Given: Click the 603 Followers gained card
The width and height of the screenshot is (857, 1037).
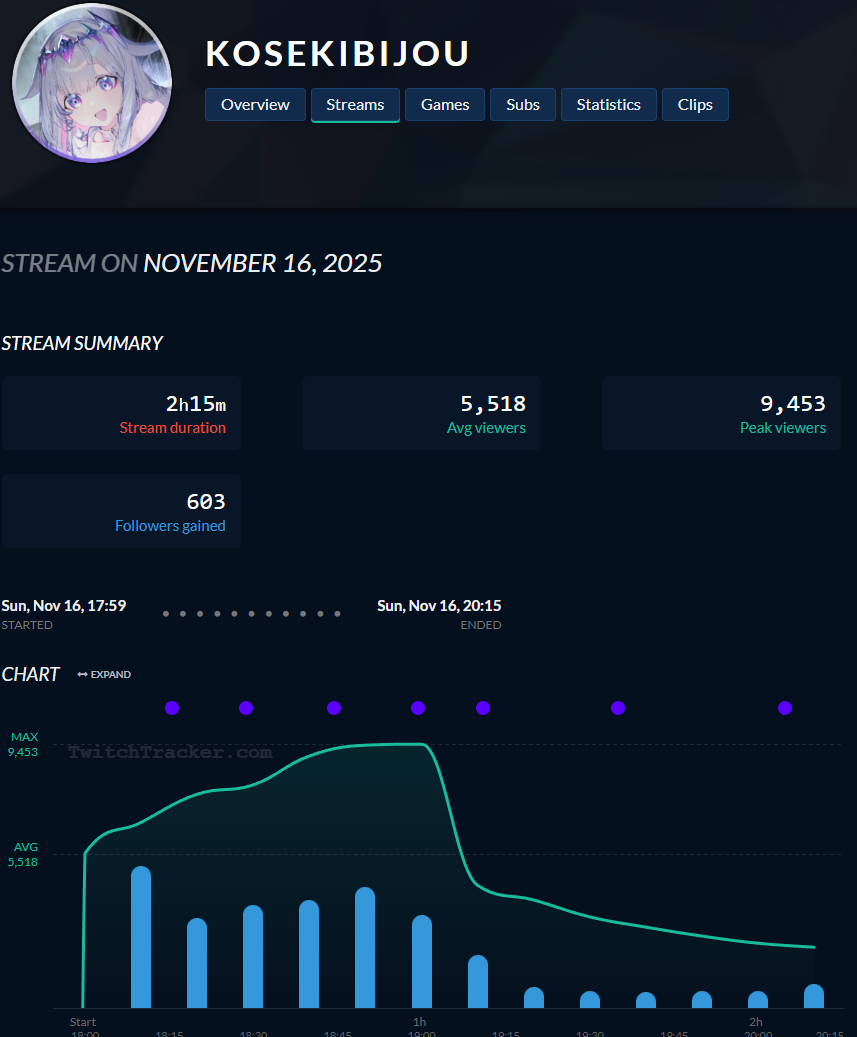Looking at the screenshot, I should [x=121, y=511].
